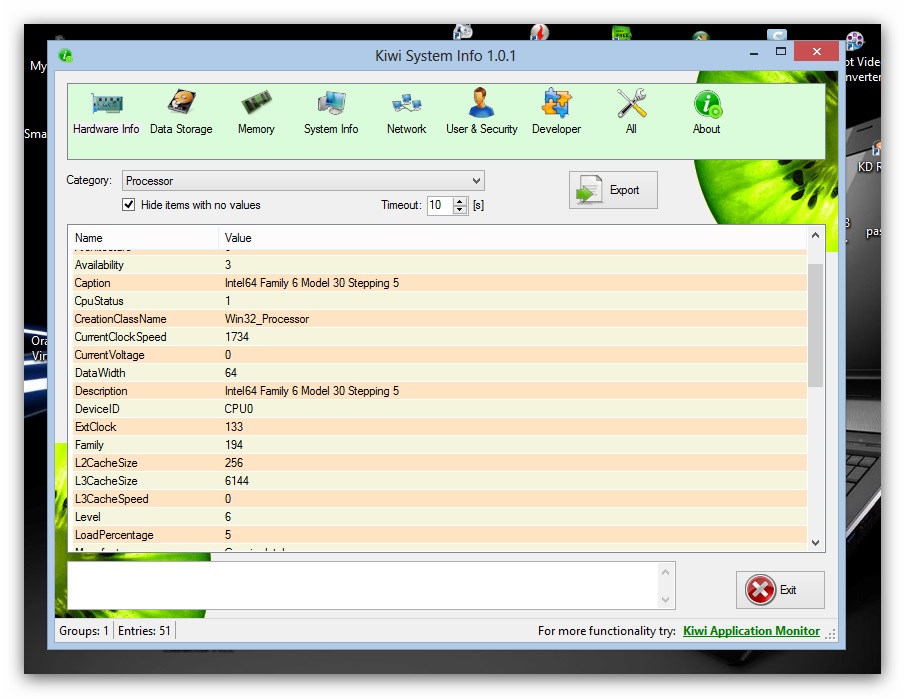Exit the Kiwi System Info application
Screen dimensions: 905x698
(x=780, y=589)
